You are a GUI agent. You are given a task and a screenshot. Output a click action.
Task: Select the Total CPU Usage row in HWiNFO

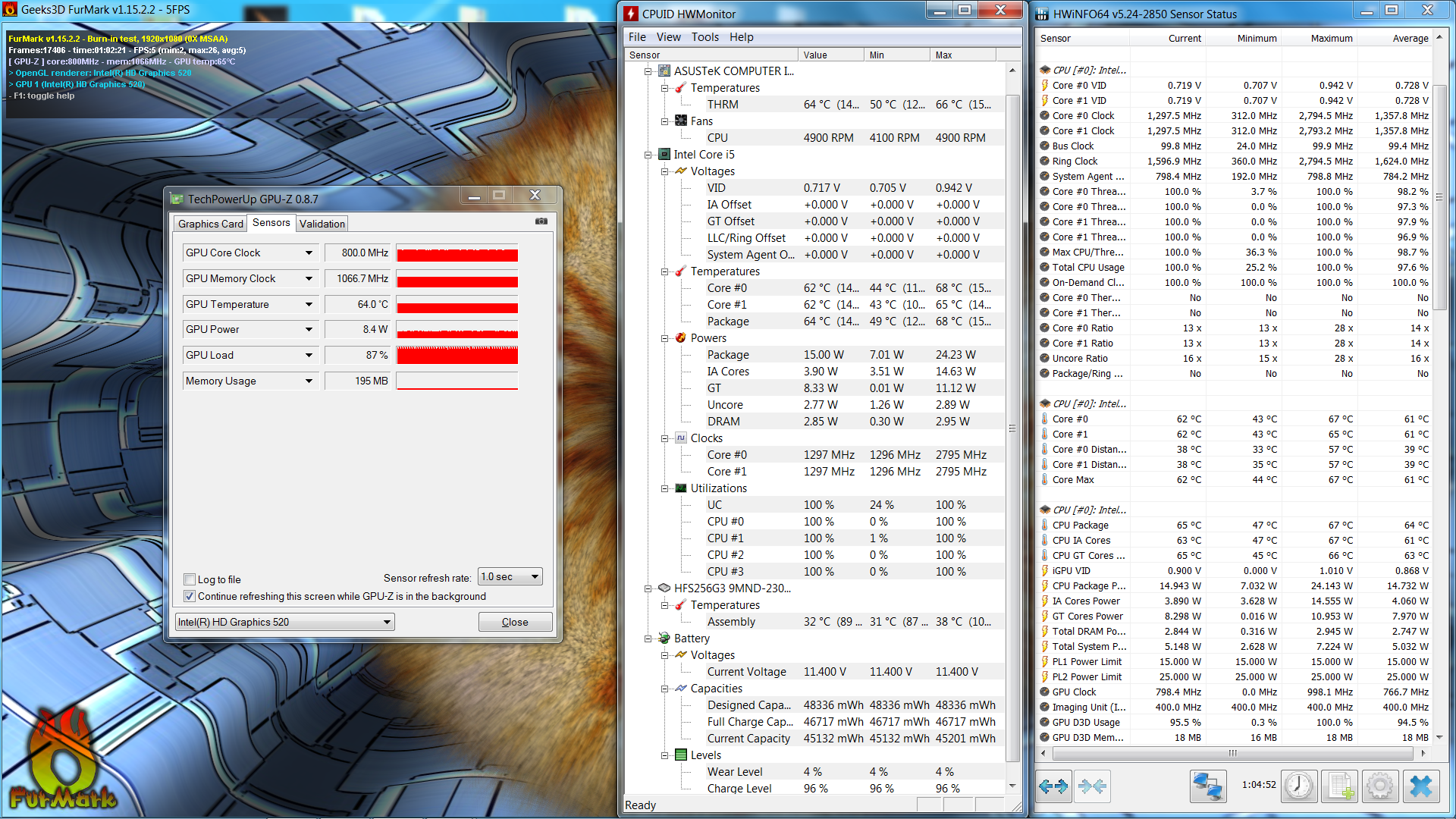tap(1234, 267)
